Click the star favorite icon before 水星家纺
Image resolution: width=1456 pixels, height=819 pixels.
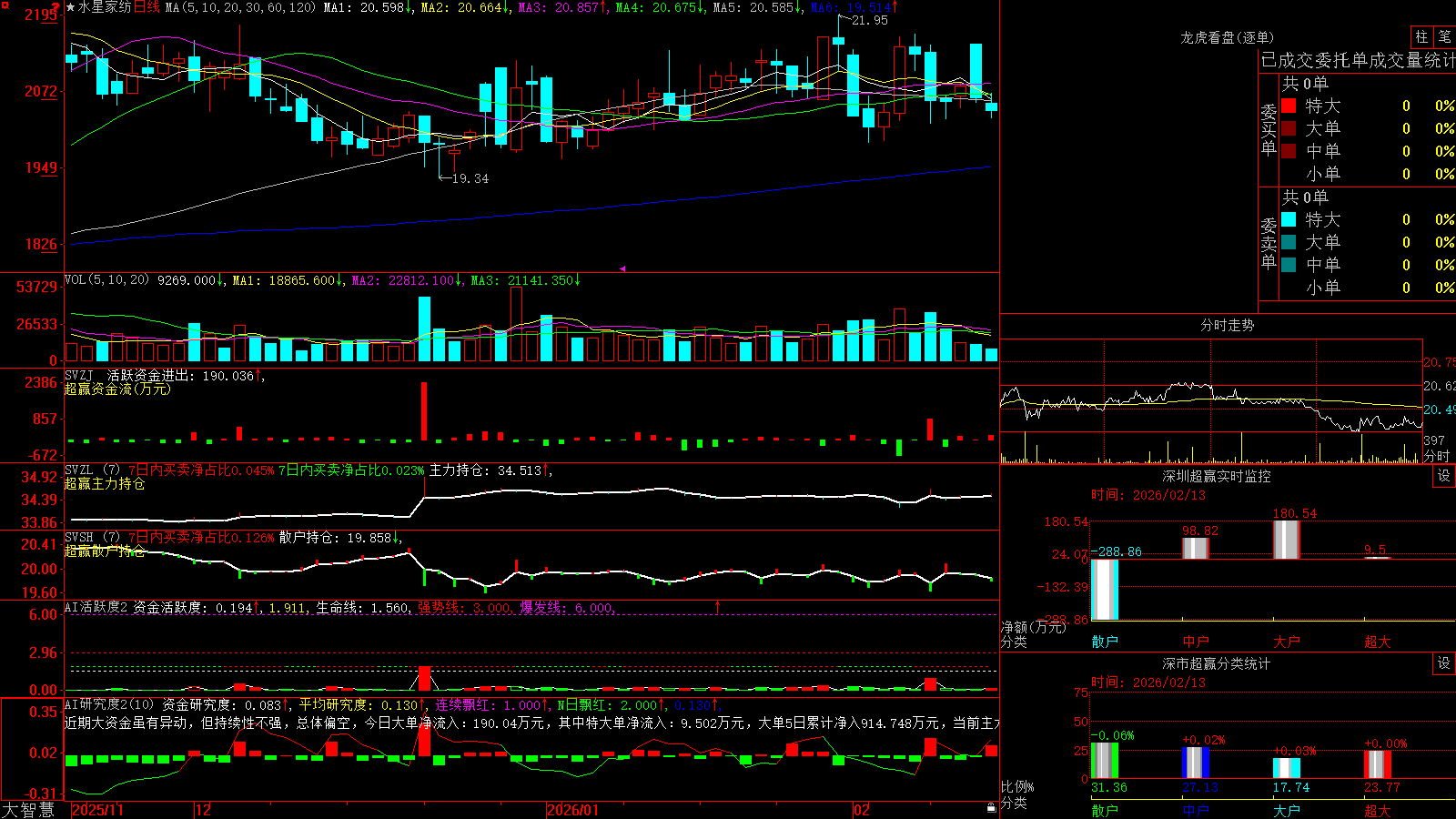[70, 7]
